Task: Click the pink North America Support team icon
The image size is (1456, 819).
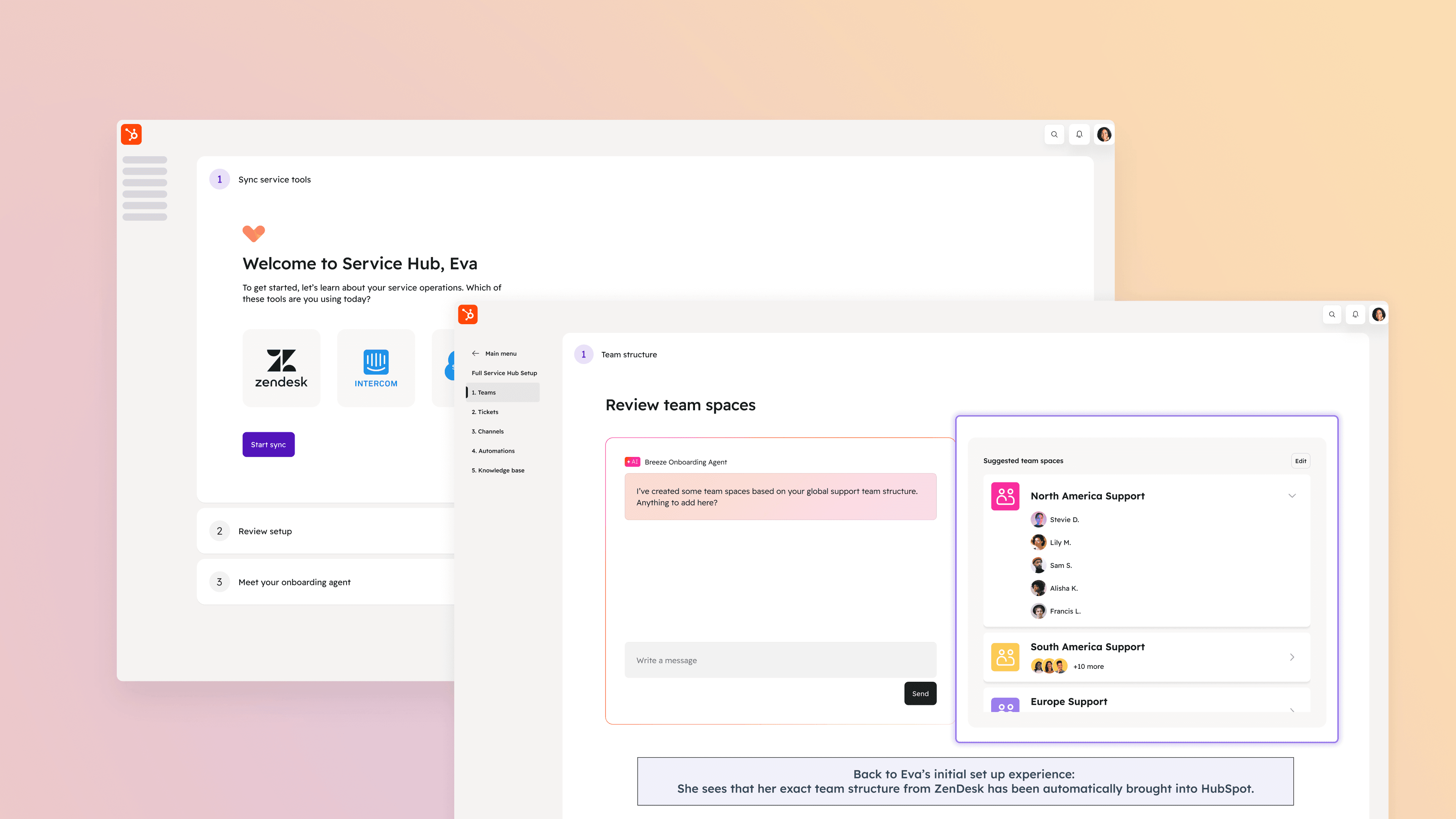Action: [1005, 496]
